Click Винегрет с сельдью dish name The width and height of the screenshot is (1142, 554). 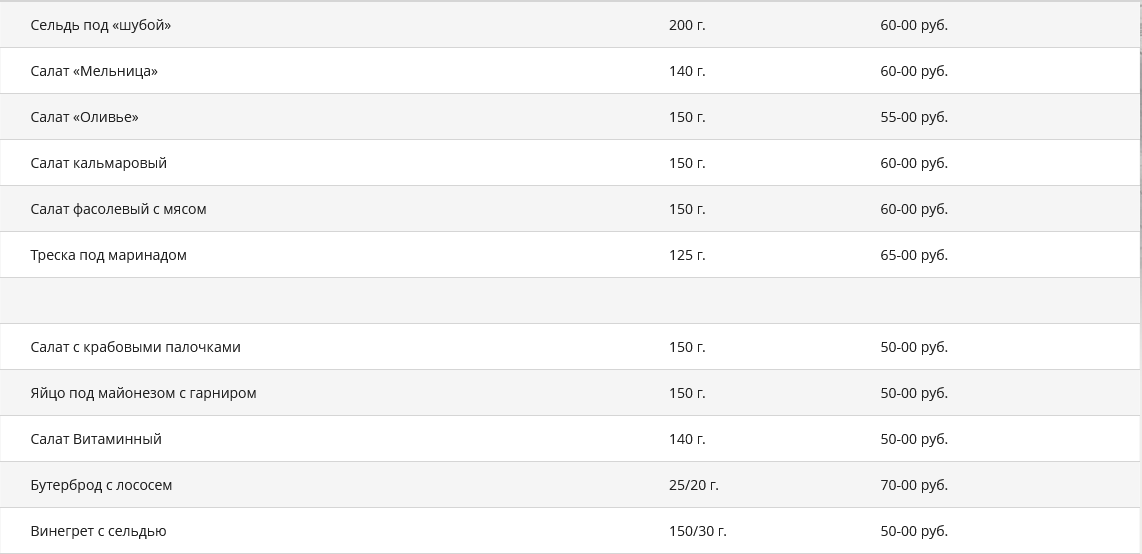[98, 531]
